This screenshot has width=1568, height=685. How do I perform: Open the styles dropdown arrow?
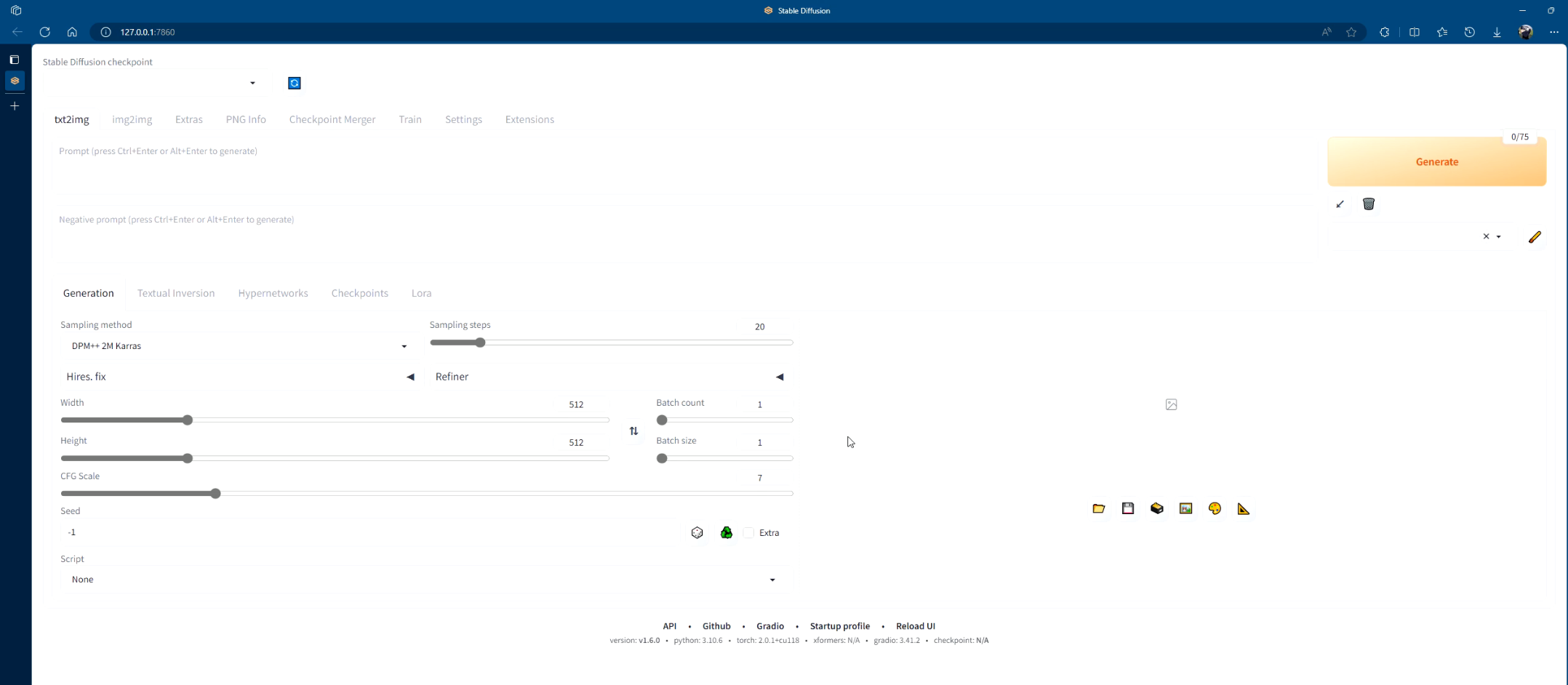[1499, 236]
